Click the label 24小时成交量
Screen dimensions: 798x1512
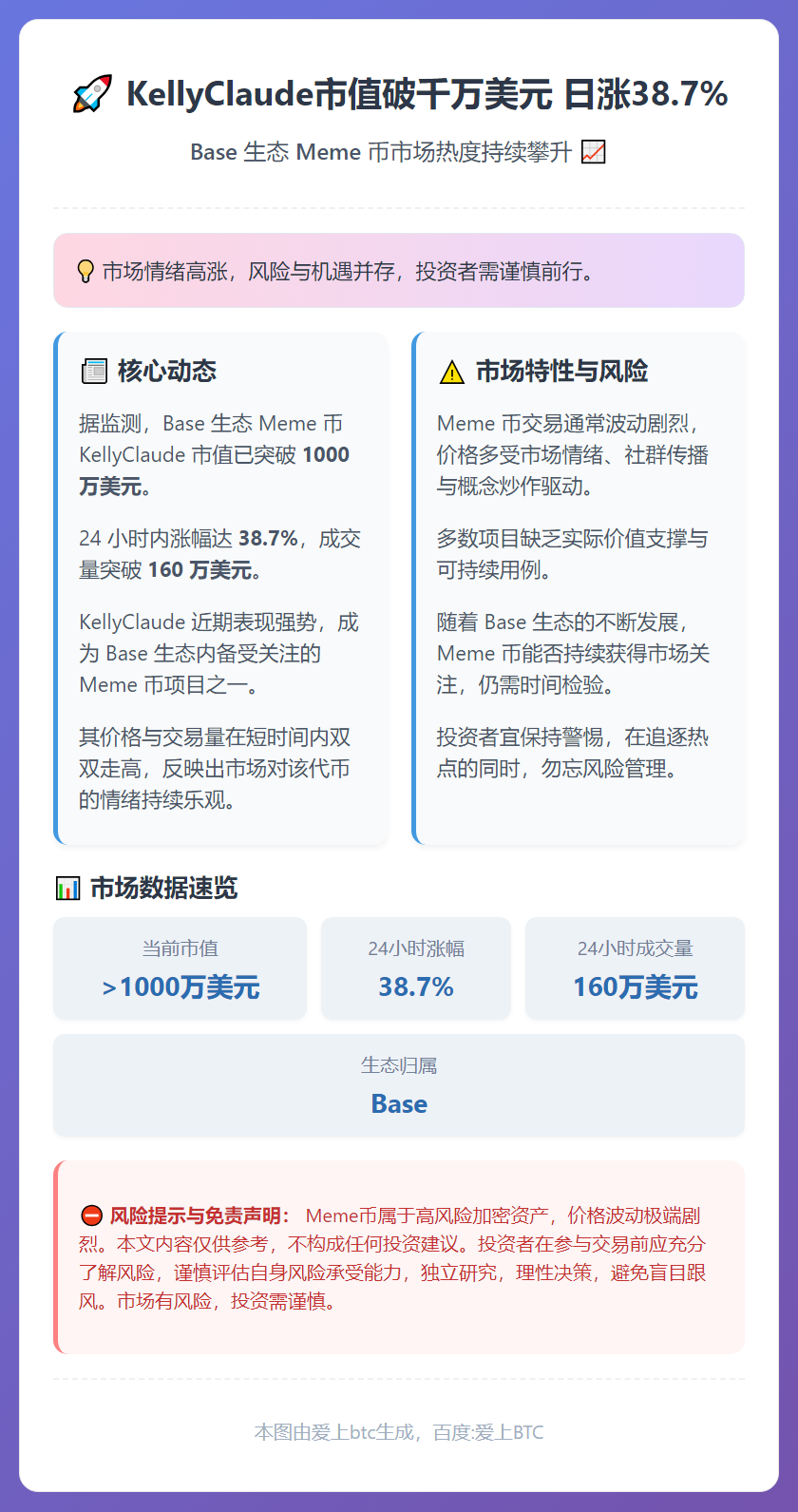(635, 948)
